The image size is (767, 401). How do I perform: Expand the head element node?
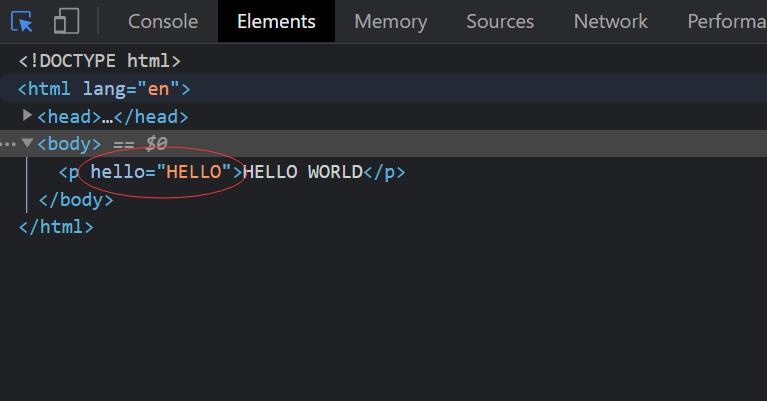[28, 117]
